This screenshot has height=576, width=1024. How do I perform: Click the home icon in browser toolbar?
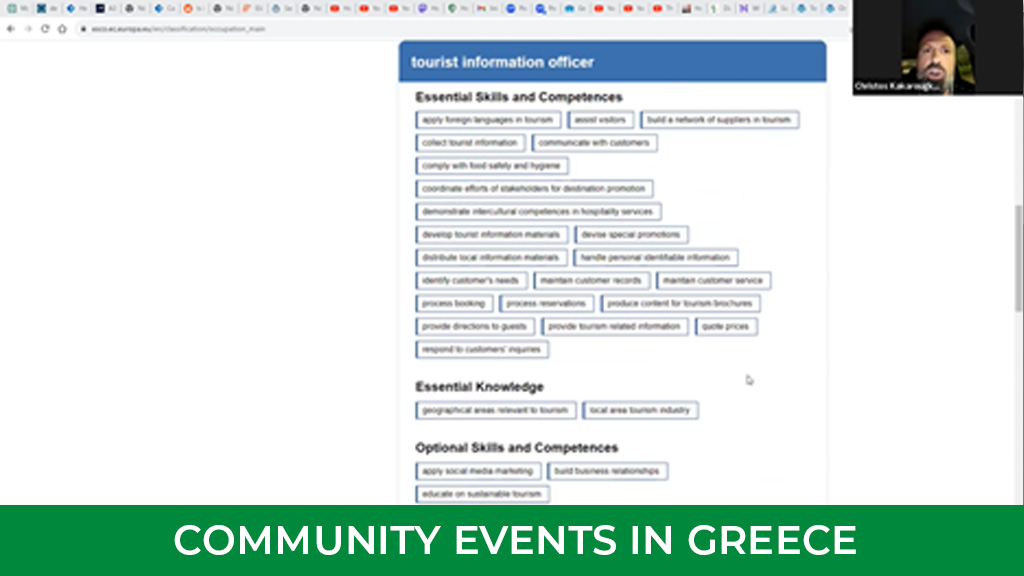(62, 30)
